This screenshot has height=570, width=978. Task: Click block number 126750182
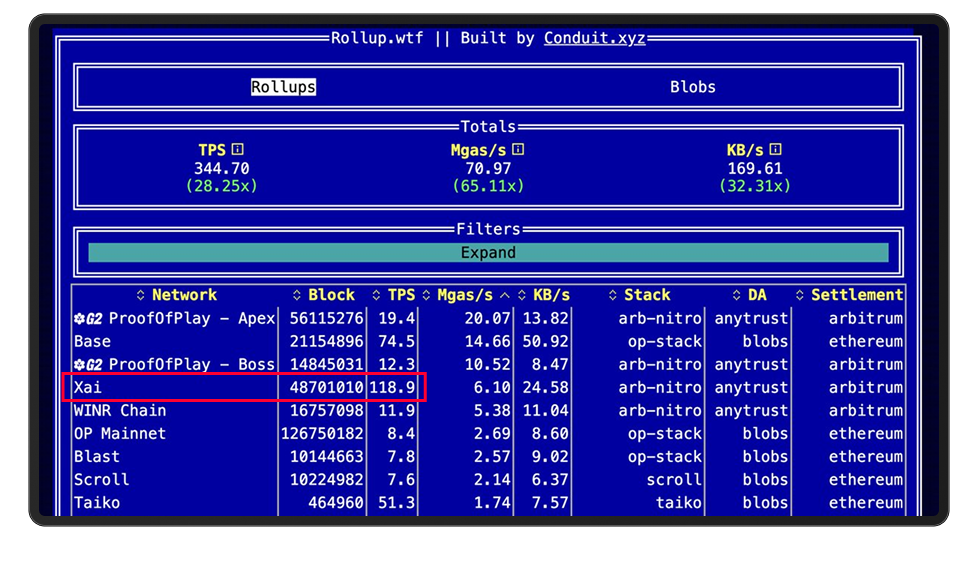(322, 434)
